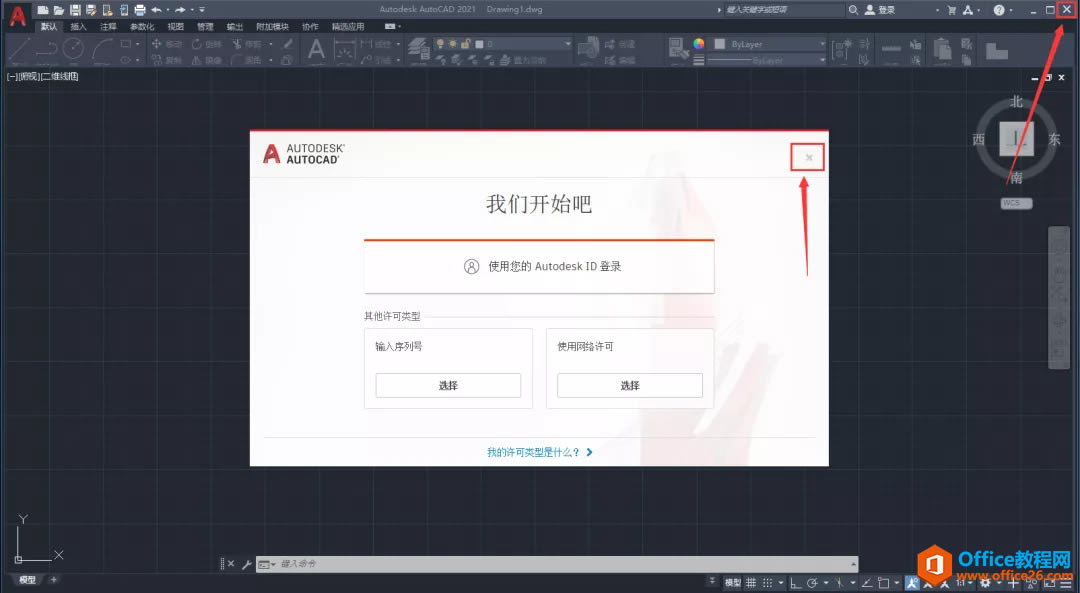Click the status bar customization hamburger icon
Image resolution: width=1080 pixels, height=593 pixels.
click(x=1066, y=583)
